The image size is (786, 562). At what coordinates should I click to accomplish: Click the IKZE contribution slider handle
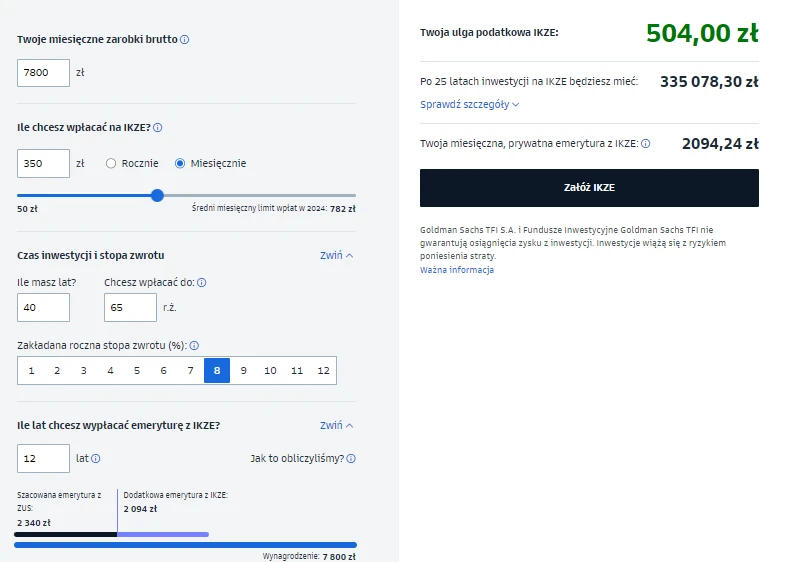[x=157, y=195]
